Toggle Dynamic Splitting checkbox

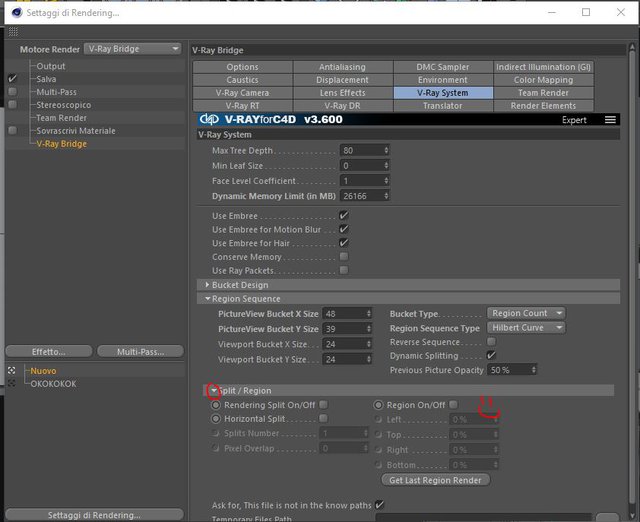point(491,355)
